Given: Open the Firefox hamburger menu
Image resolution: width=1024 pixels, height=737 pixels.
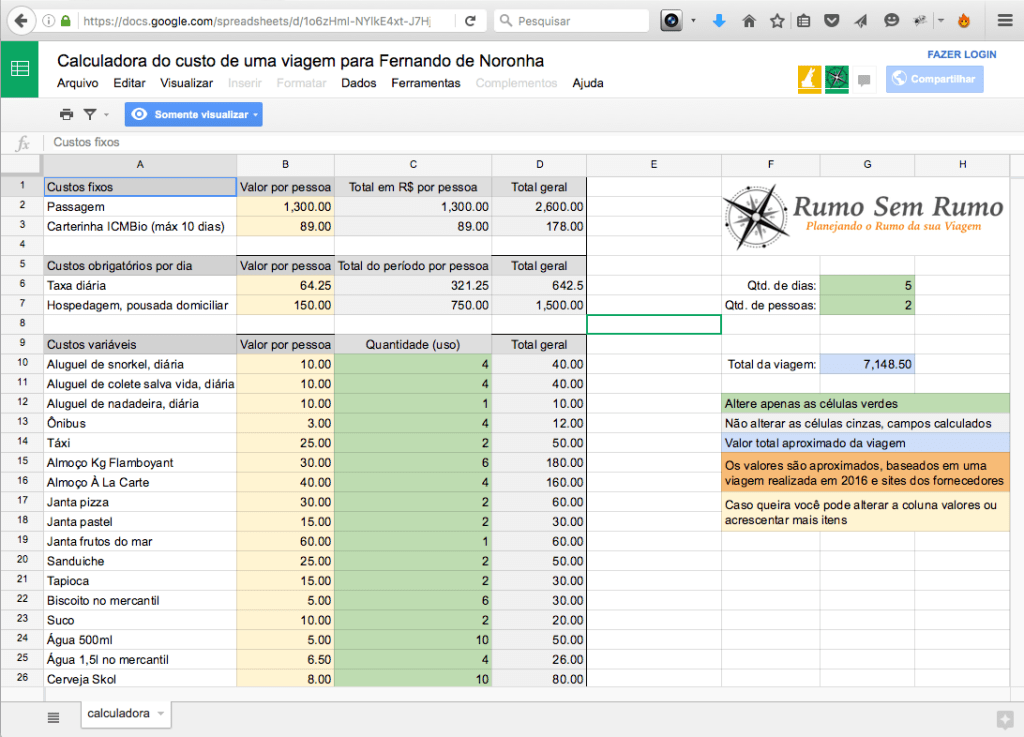Looking at the screenshot, I should tap(1004, 20).
